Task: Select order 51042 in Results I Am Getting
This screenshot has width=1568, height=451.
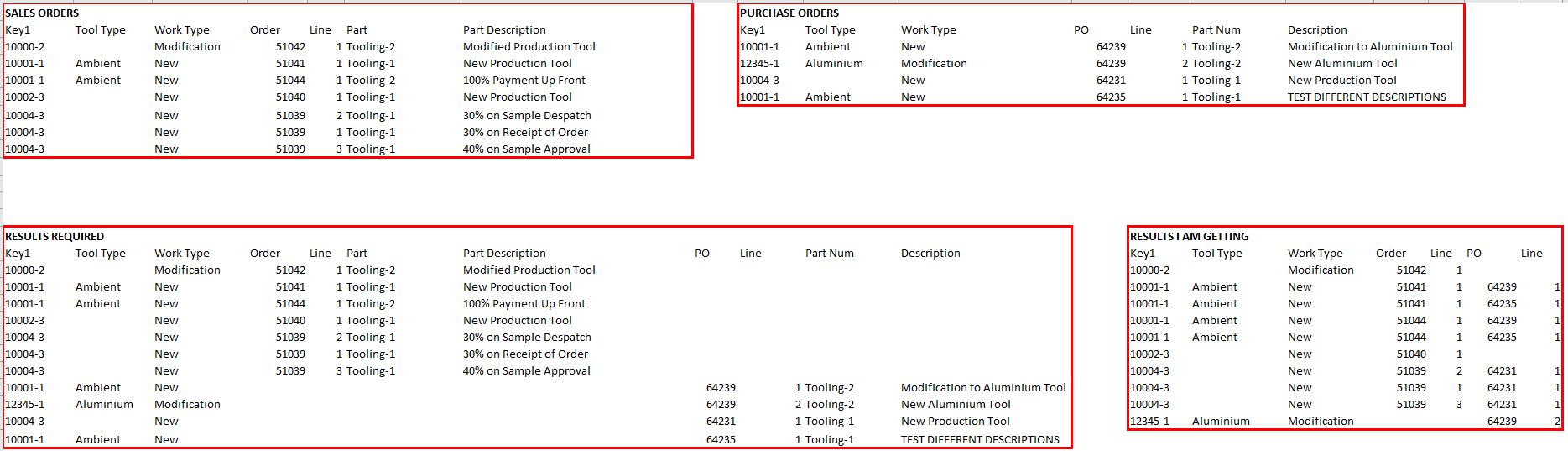Action: [1411, 270]
